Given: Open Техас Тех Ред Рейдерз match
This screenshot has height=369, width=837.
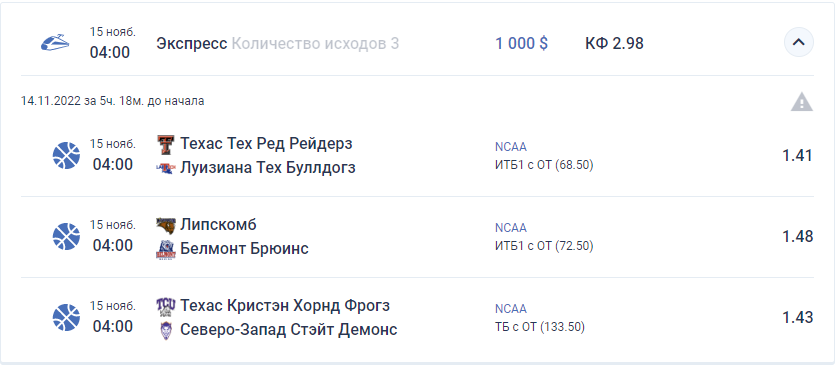Looking at the screenshot, I should 266,144.
